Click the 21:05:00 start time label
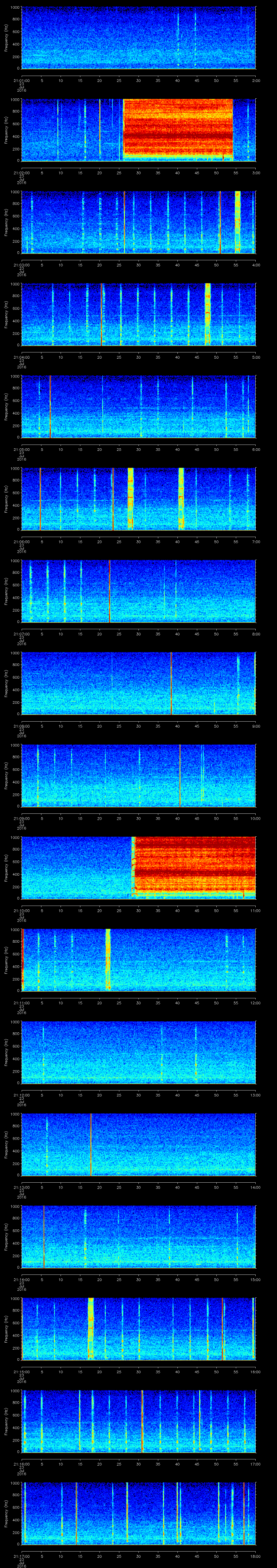Viewport: 277px width, 1568px height. pyautogui.click(x=21, y=449)
